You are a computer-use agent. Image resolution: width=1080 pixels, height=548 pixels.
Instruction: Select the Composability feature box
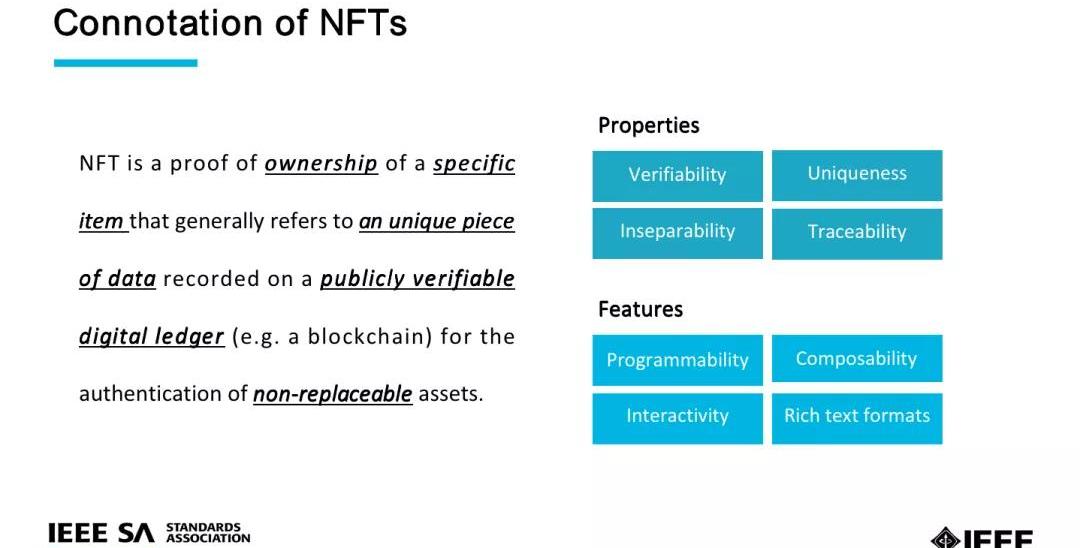click(857, 359)
